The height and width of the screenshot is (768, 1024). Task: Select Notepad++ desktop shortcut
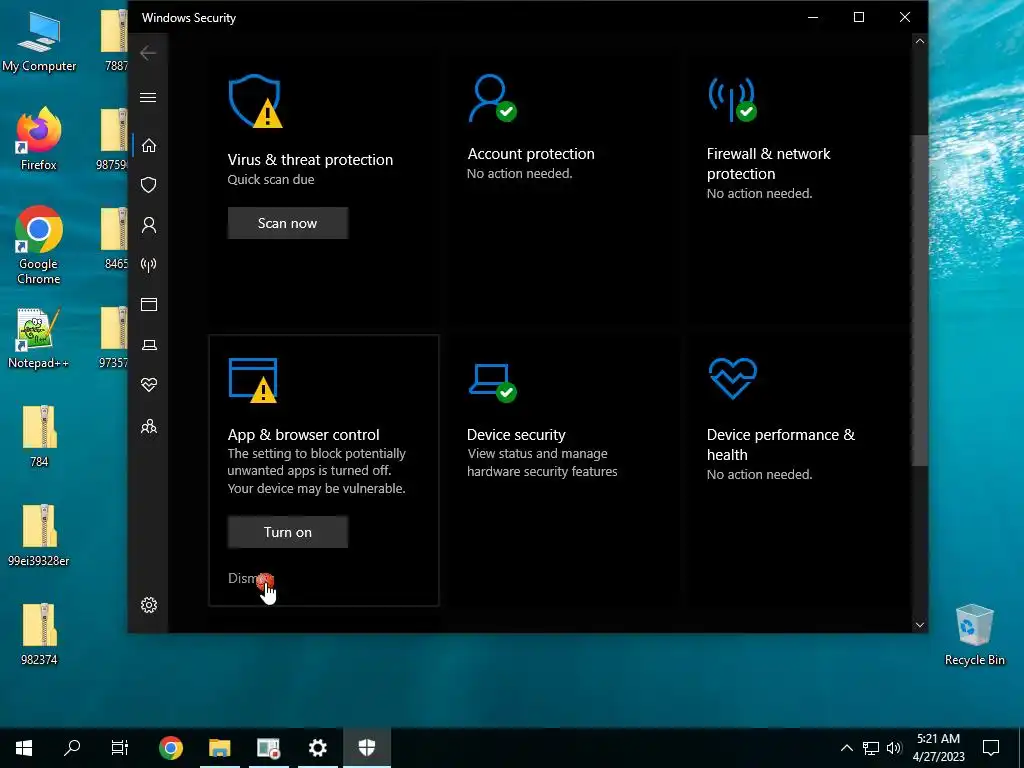(39, 338)
